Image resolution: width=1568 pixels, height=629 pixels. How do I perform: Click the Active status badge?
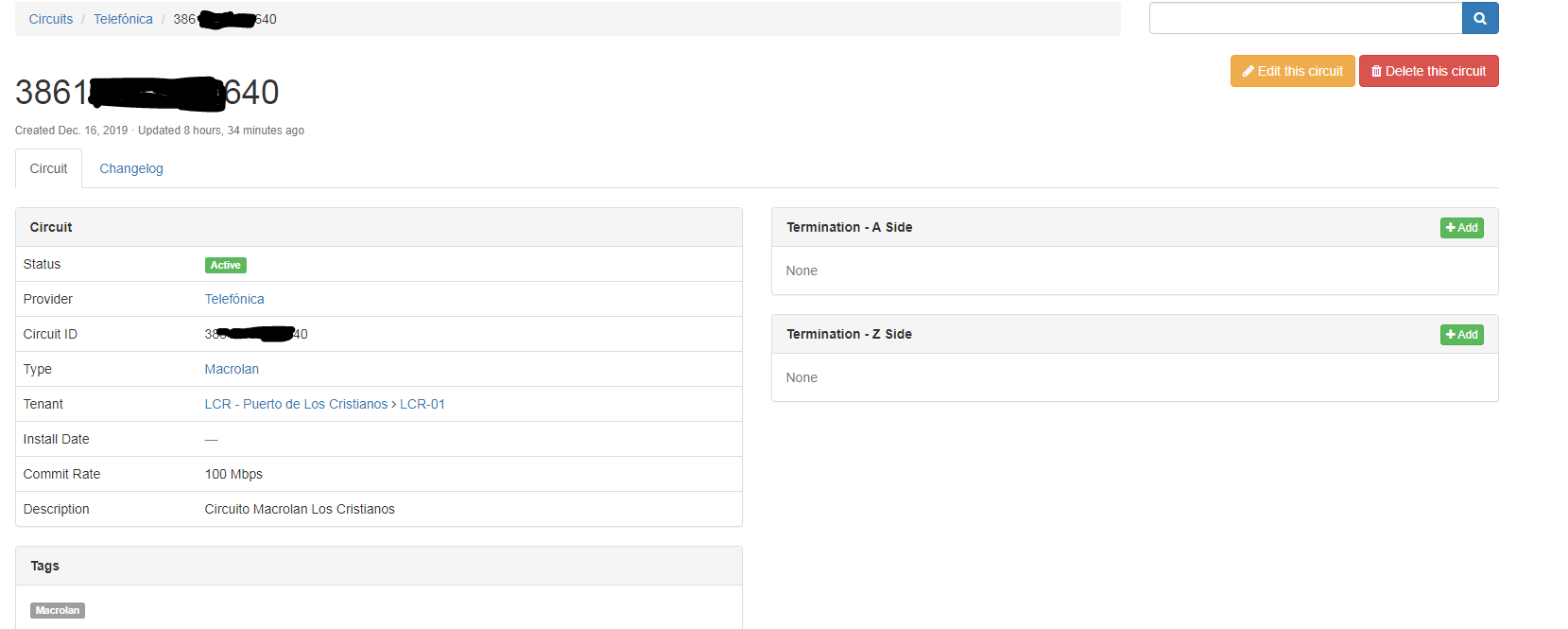[x=226, y=266]
